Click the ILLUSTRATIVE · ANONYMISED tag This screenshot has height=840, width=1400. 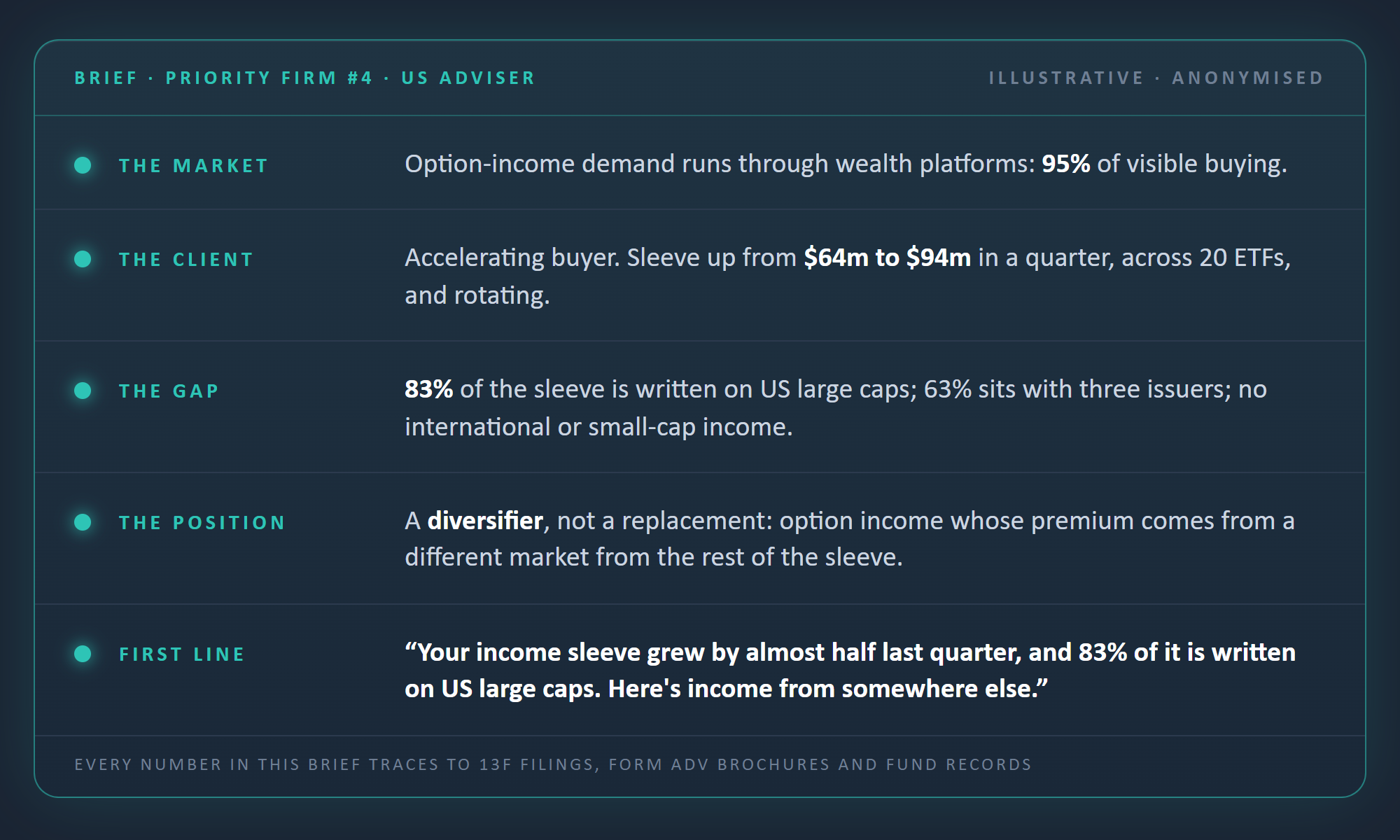tap(1156, 78)
